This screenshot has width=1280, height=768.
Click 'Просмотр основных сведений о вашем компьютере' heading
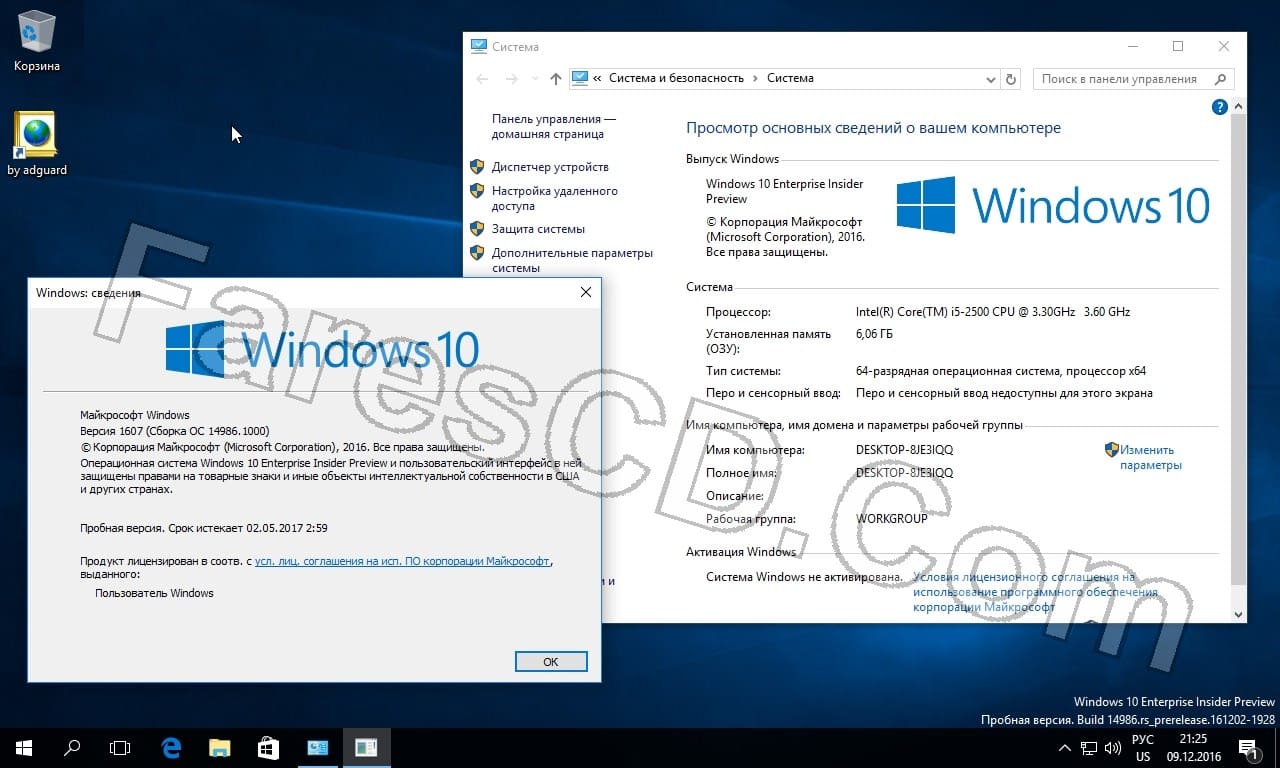click(873, 128)
